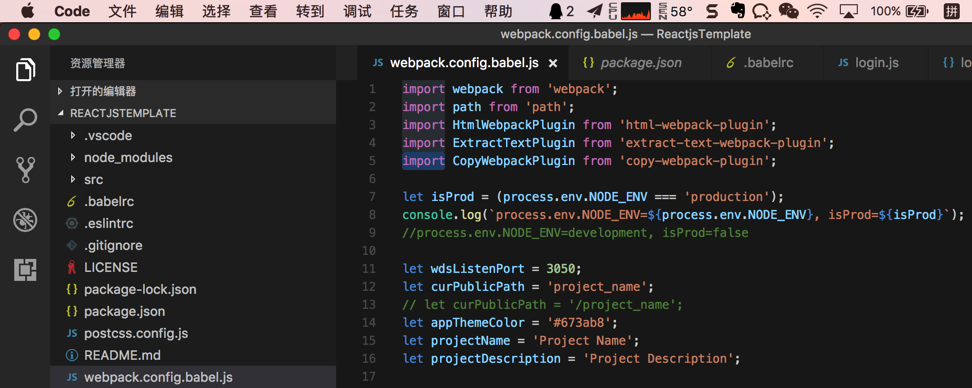Viewport: 972px width, 388px height.
Task: Click the CPU usage graph in menu bar
Action: (636, 11)
